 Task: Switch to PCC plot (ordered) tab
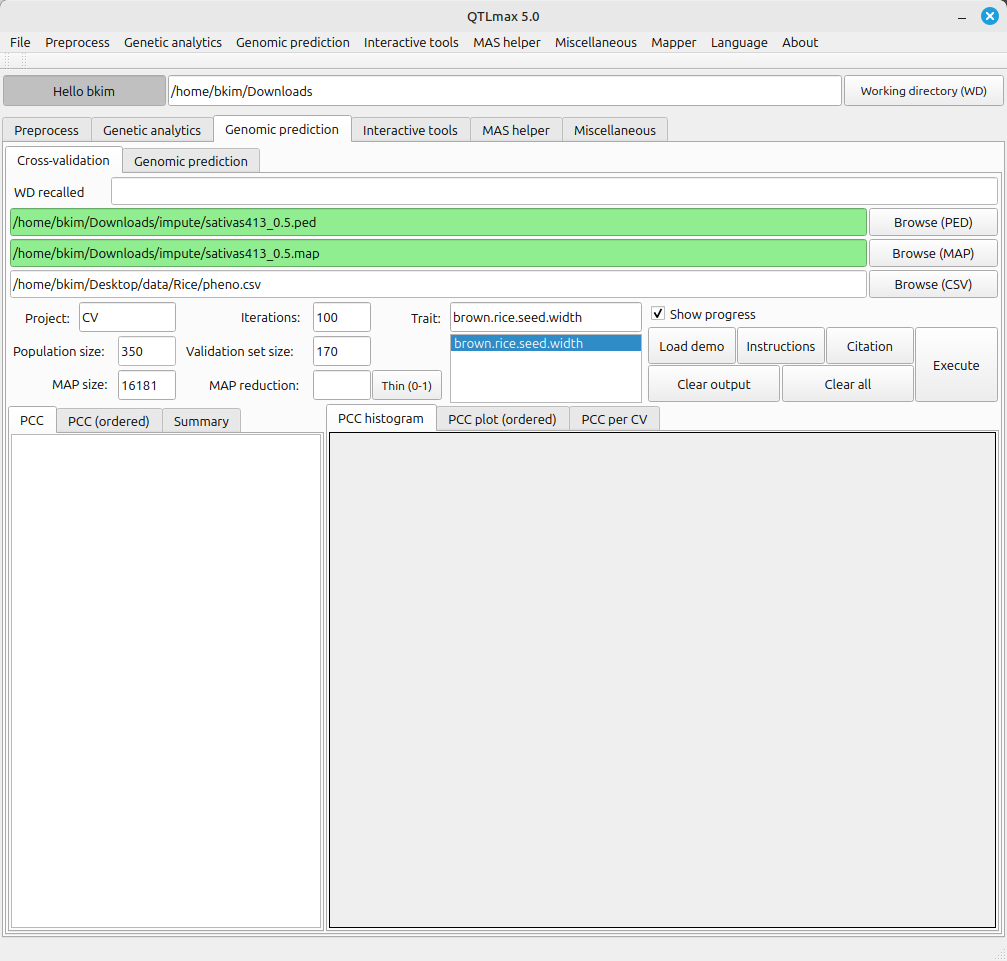click(x=502, y=419)
